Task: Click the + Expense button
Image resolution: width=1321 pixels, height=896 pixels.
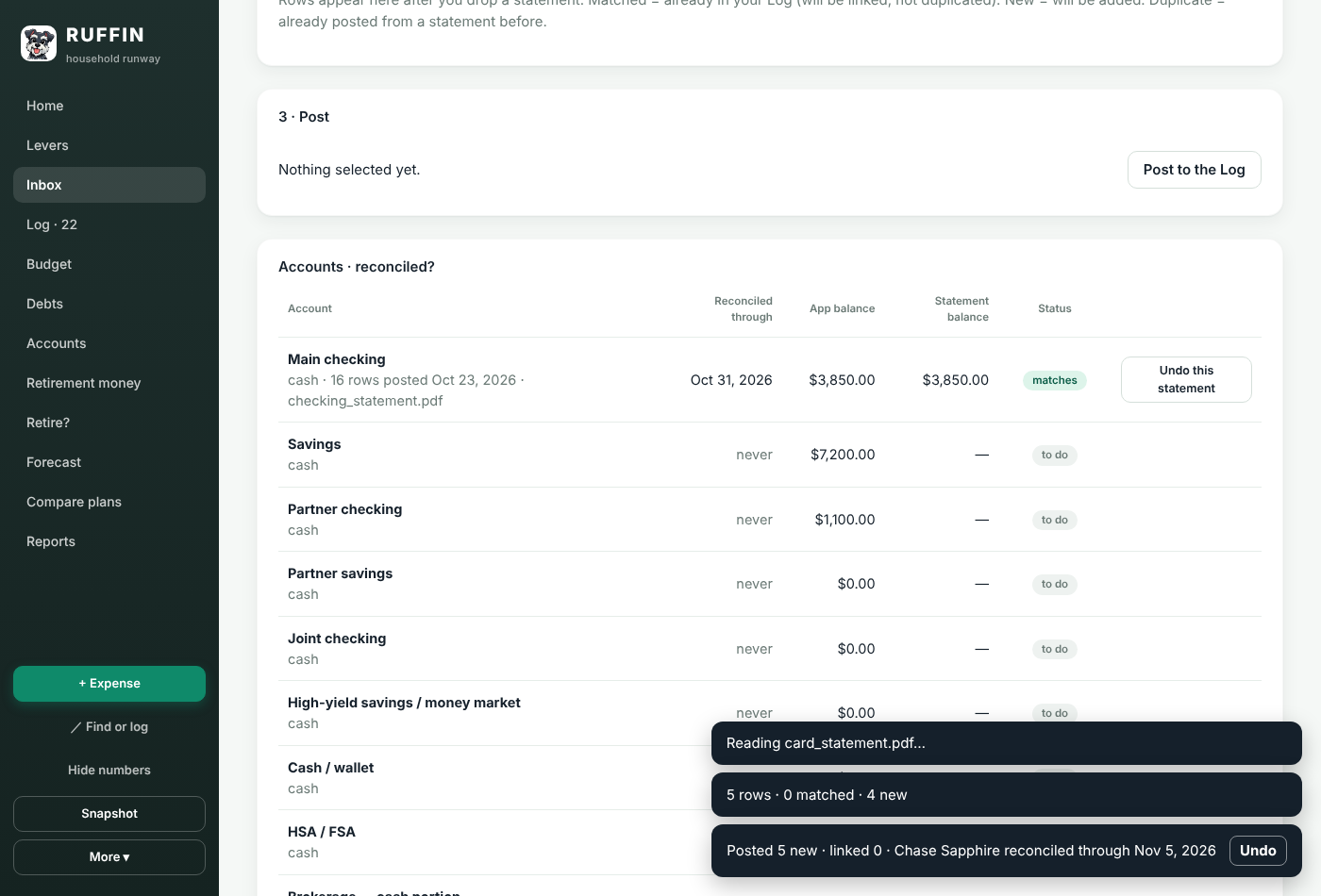Action: click(x=109, y=684)
